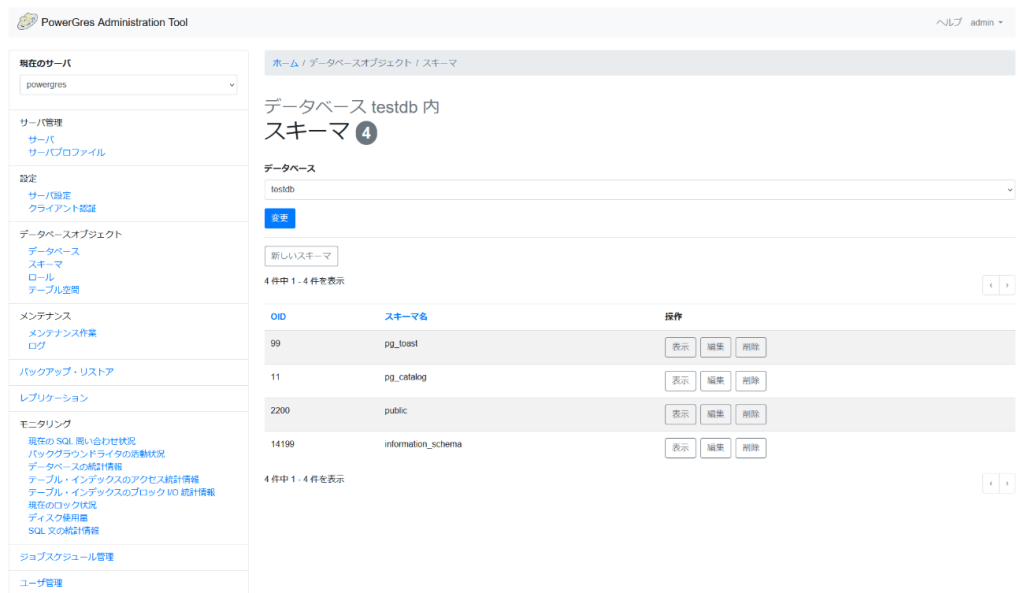Image resolution: width=1024 pixels, height=593 pixels.
Task: Edit the pg_catalog schema with 編集
Action: tap(715, 381)
